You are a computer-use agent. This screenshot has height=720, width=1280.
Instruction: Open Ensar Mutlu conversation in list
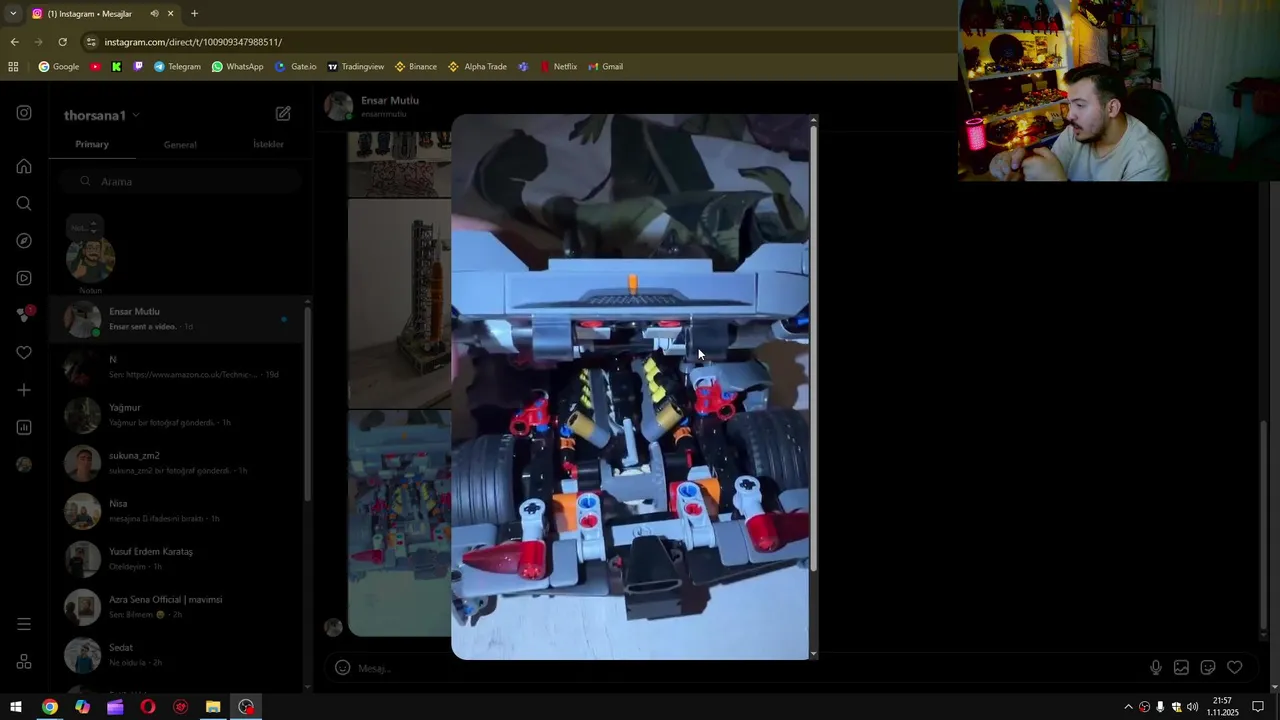click(x=178, y=319)
